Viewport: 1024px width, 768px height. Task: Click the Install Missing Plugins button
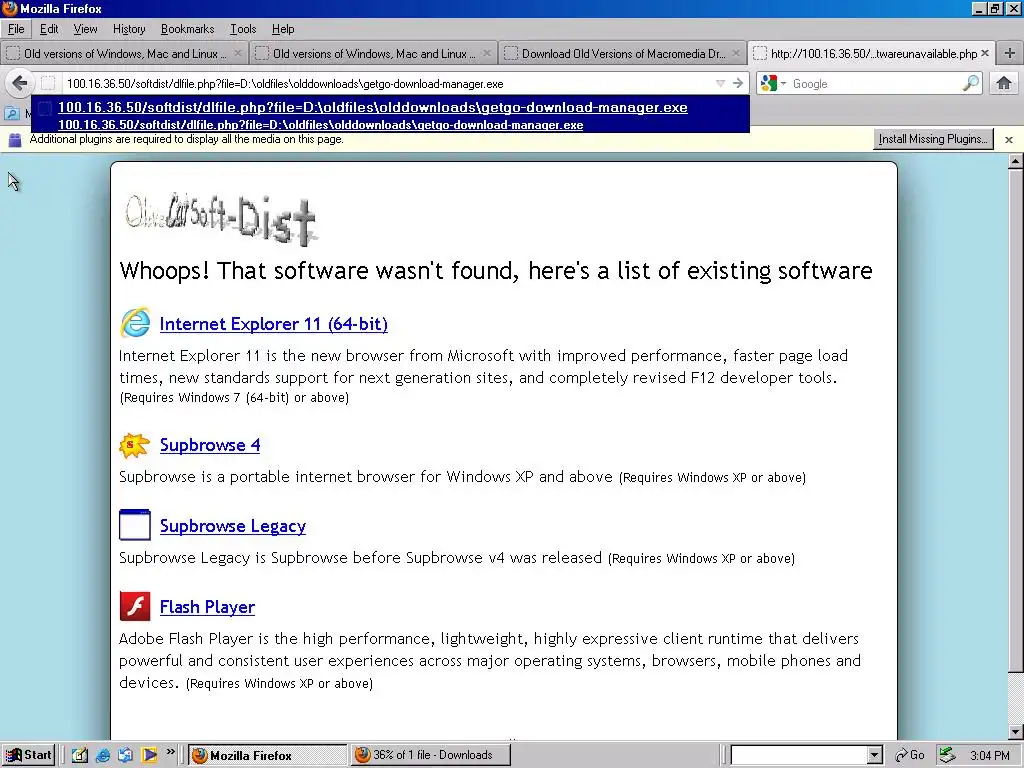click(x=933, y=139)
